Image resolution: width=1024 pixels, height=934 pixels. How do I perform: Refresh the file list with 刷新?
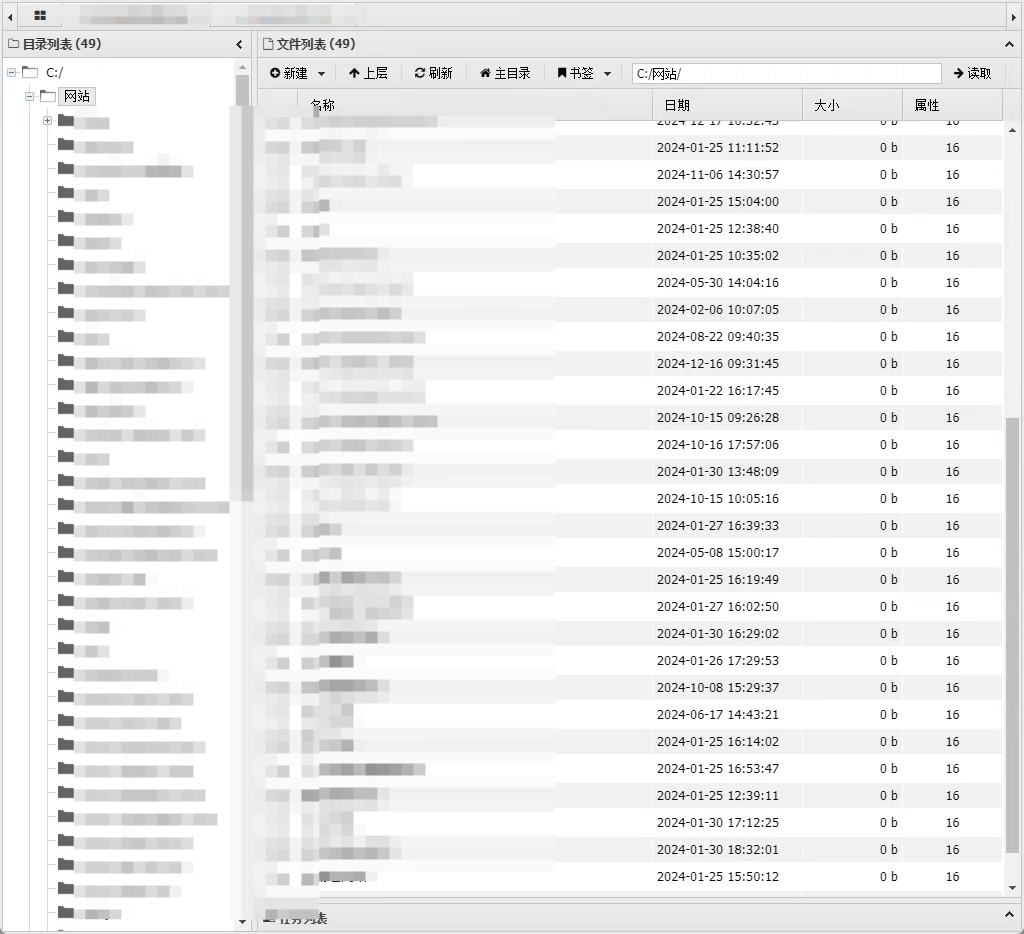[433, 73]
